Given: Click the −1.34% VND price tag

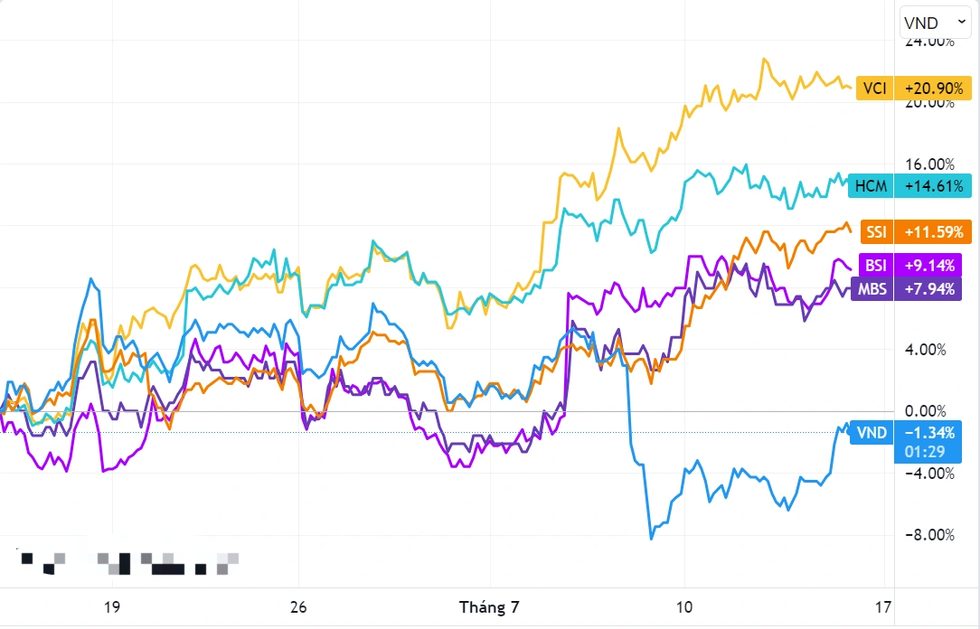Looking at the screenshot, I should [930, 432].
